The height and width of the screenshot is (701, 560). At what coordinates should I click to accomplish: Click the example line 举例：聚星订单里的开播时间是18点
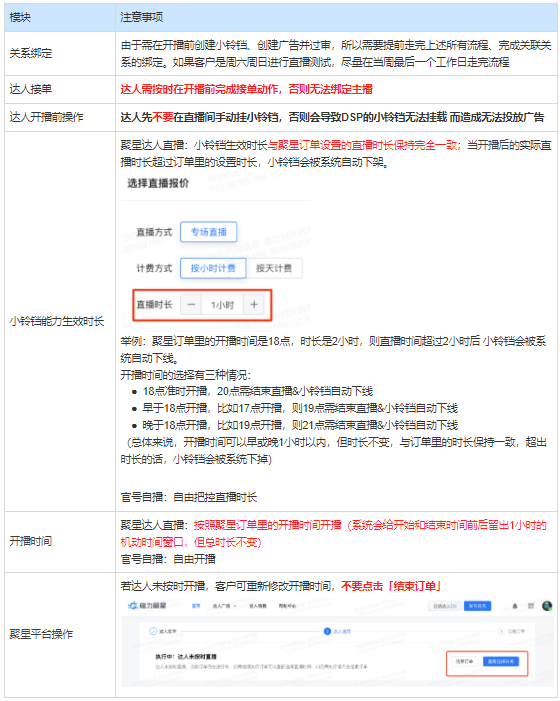[206, 341]
